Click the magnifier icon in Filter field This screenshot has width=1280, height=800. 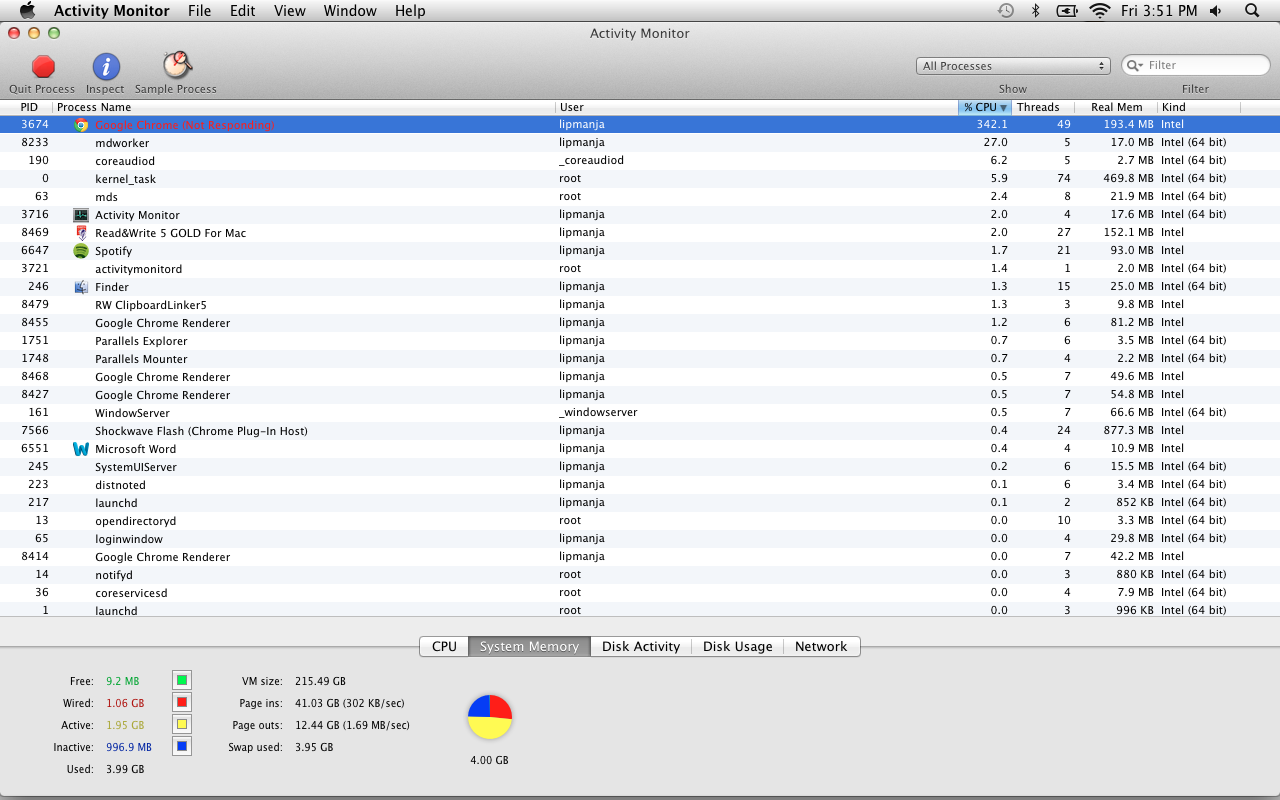coord(1135,65)
